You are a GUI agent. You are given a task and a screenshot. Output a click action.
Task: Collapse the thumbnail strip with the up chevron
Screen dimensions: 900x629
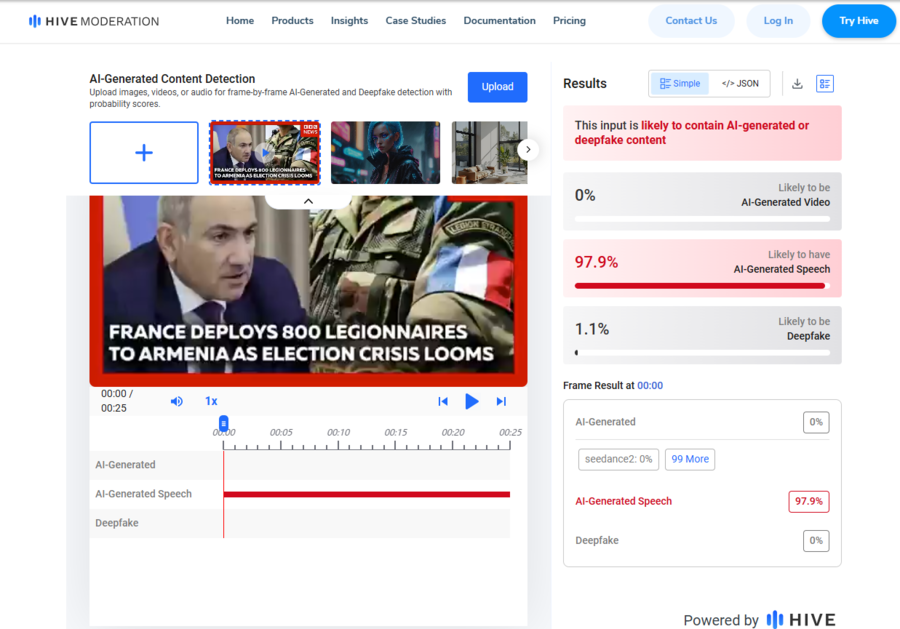click(x=308, y=201)
